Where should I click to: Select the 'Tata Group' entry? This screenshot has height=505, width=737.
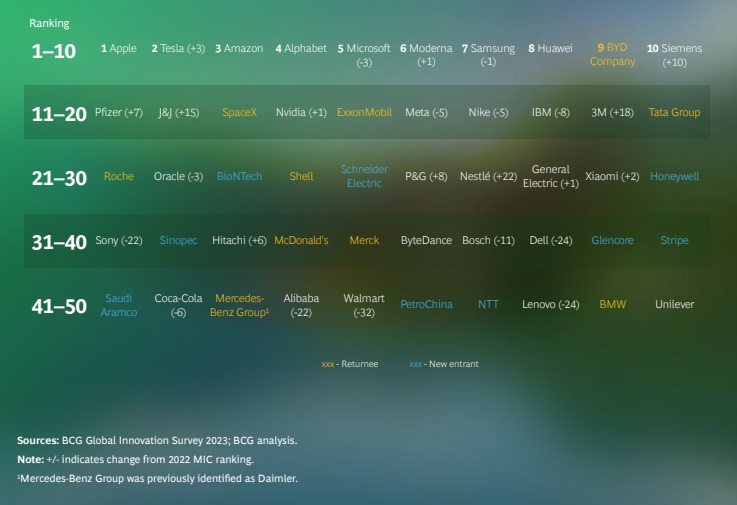coord(674,112)
